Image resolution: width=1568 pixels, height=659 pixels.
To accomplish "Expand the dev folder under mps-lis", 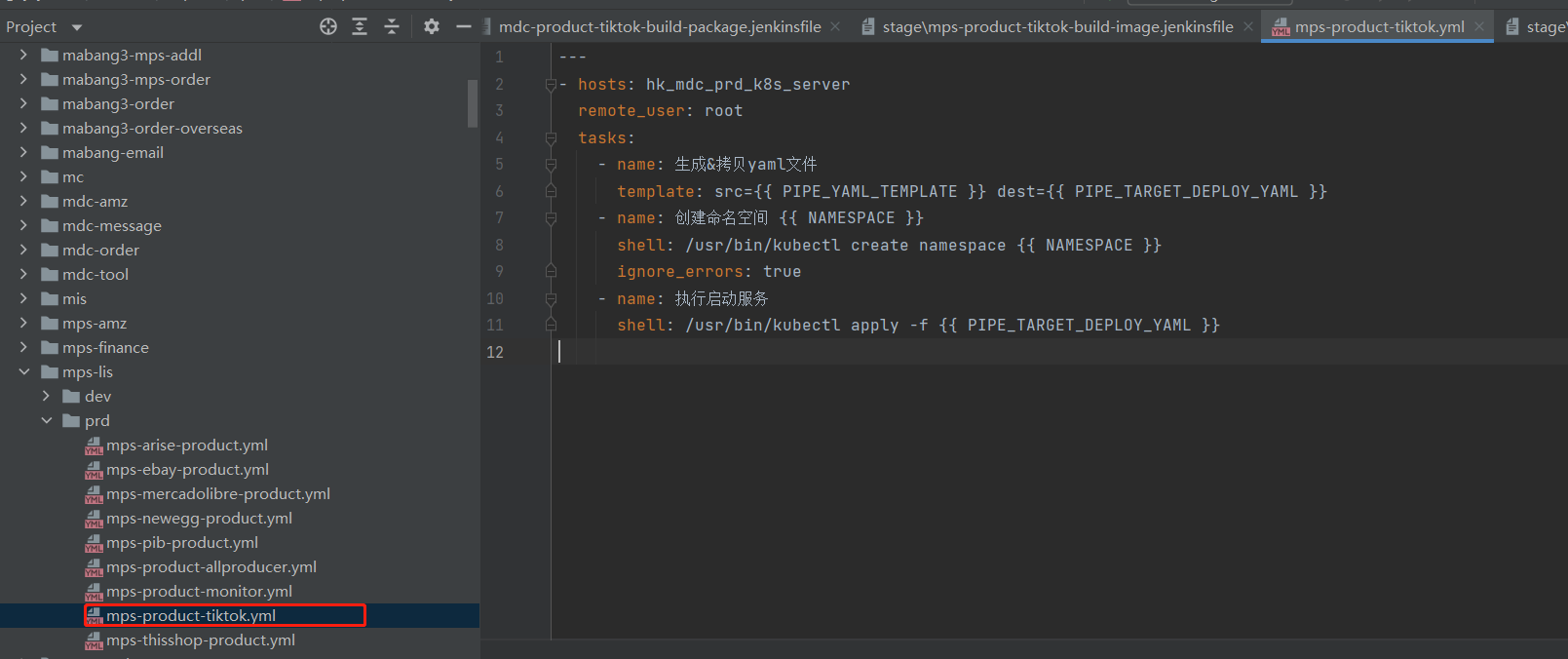I will [x=46, y=396].
